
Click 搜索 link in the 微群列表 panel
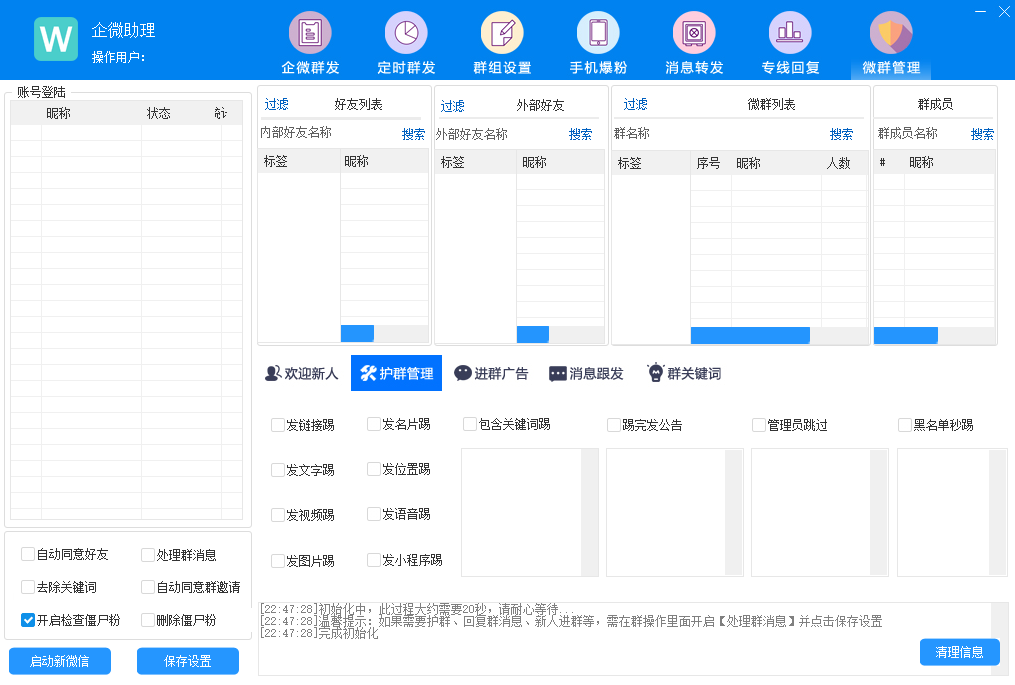point(841,134)
